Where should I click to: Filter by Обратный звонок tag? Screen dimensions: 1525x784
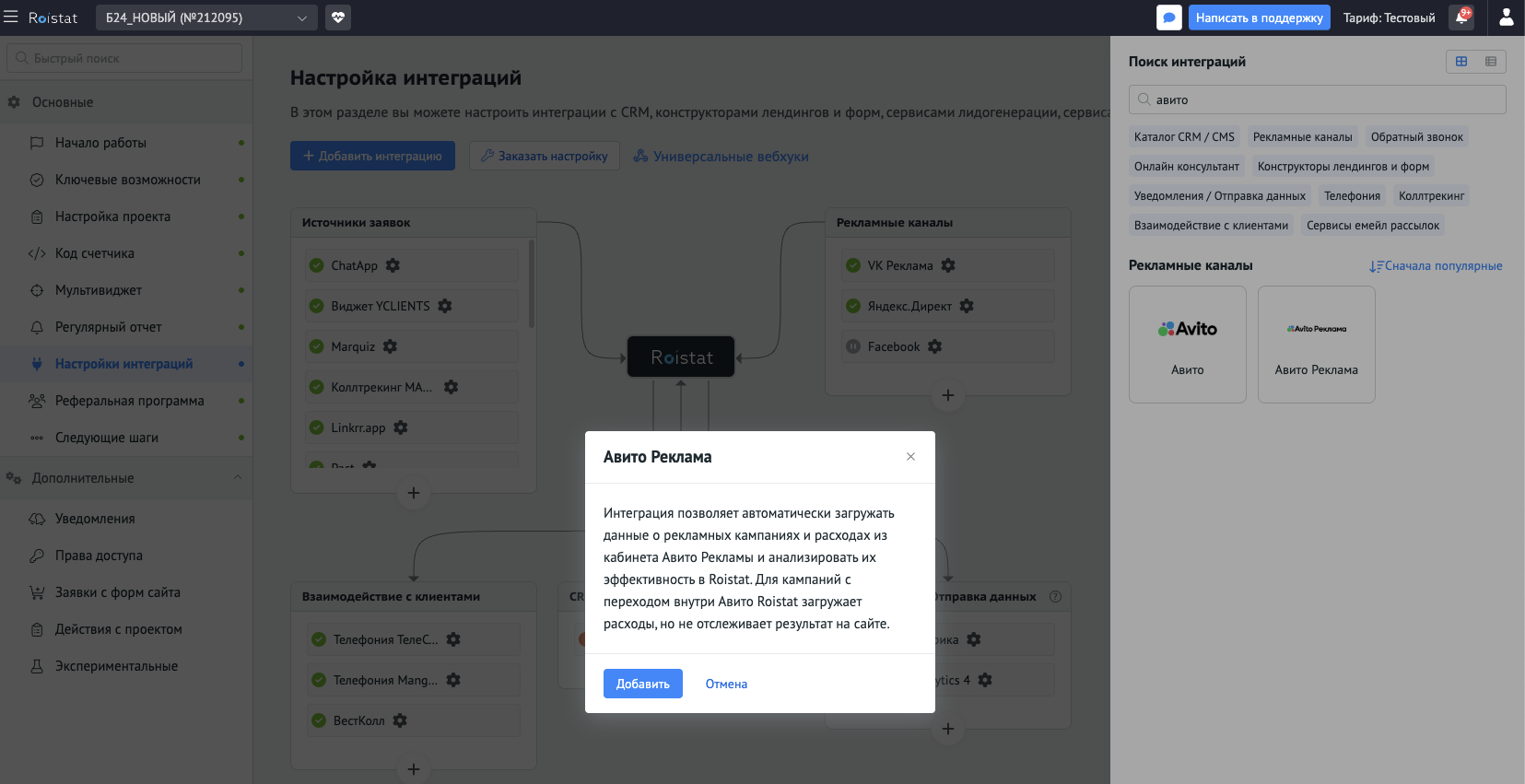pos(1417,137)
